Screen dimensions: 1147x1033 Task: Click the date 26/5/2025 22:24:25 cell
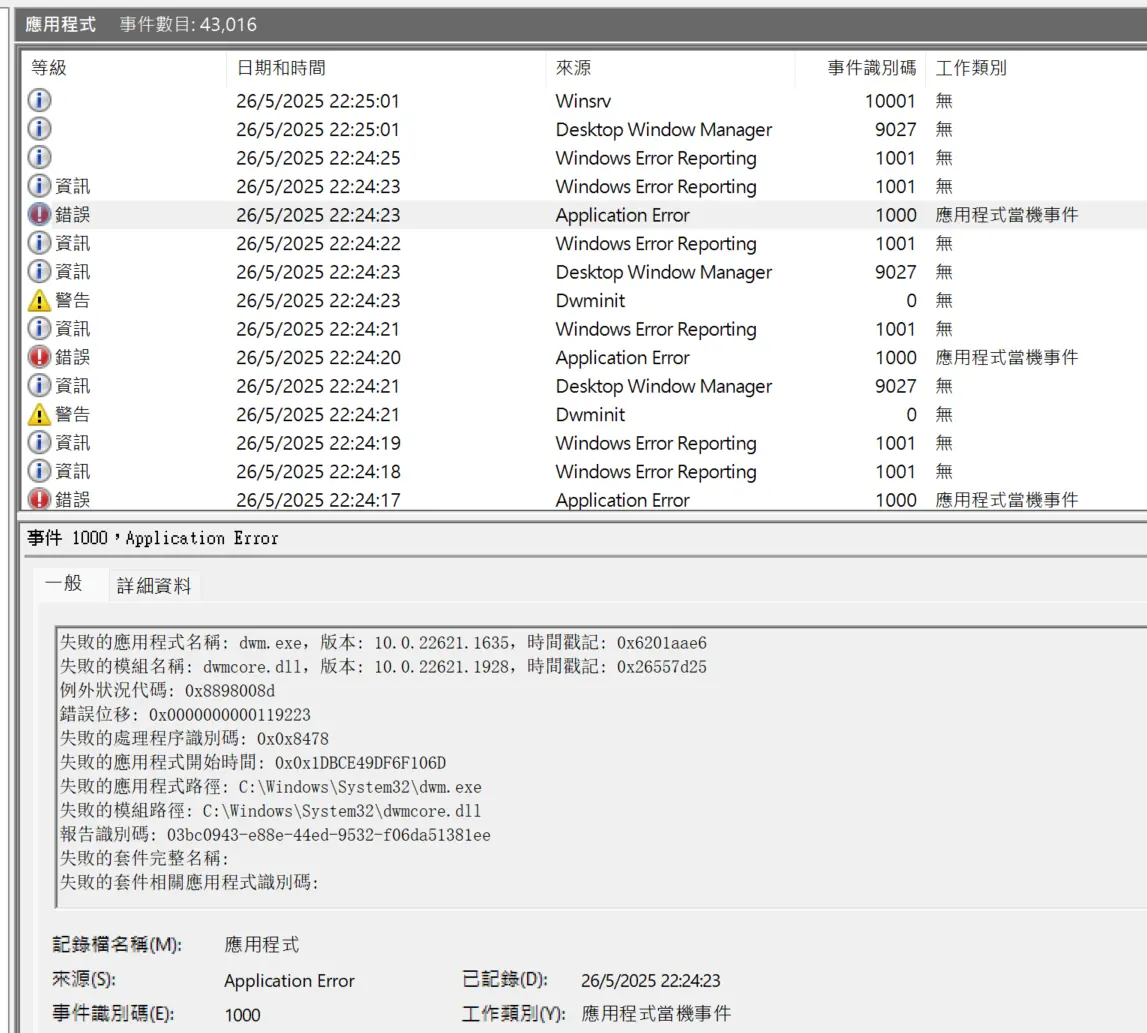(x=318, y=158)
